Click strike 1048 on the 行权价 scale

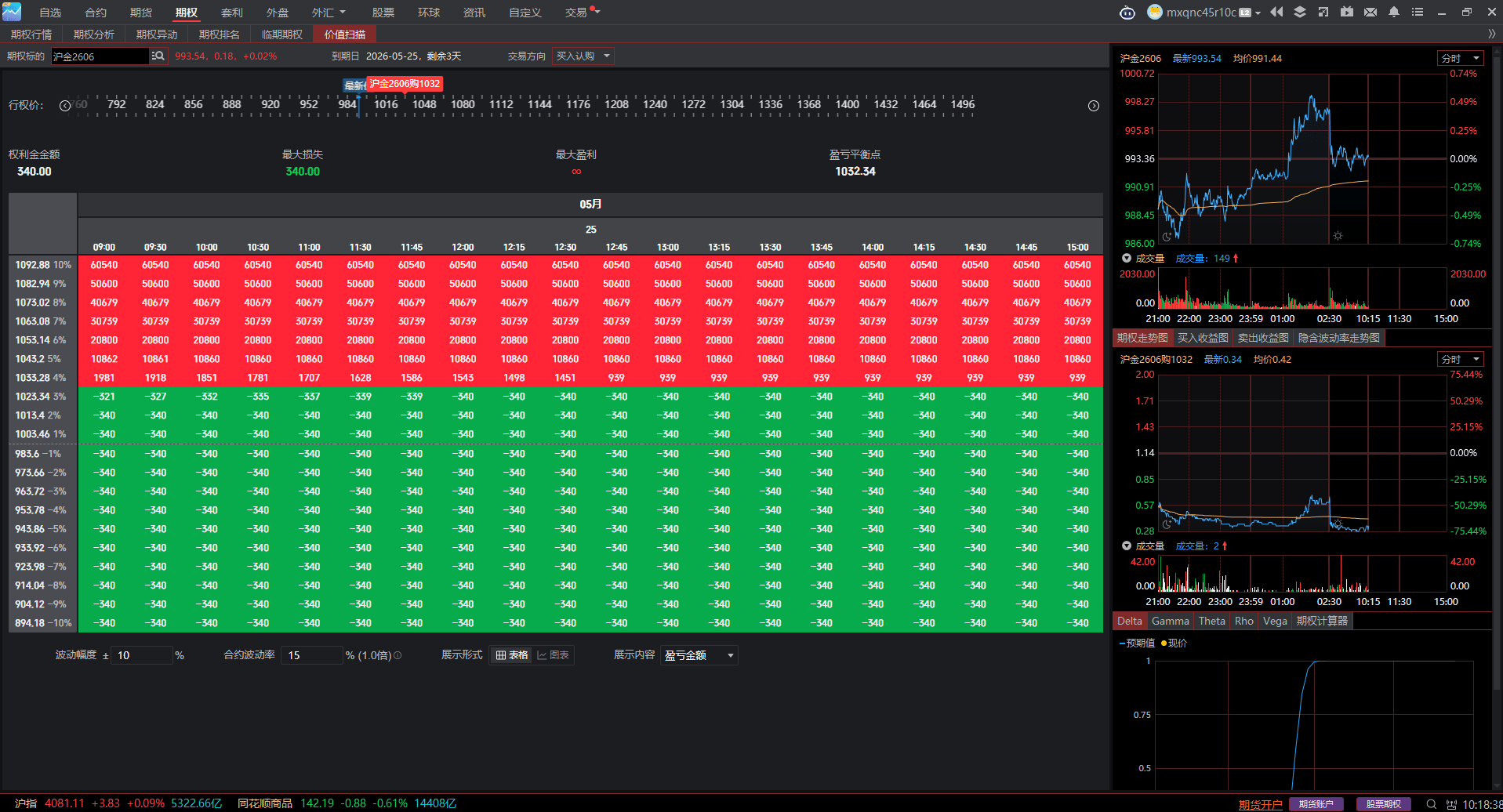pos(424,104)
